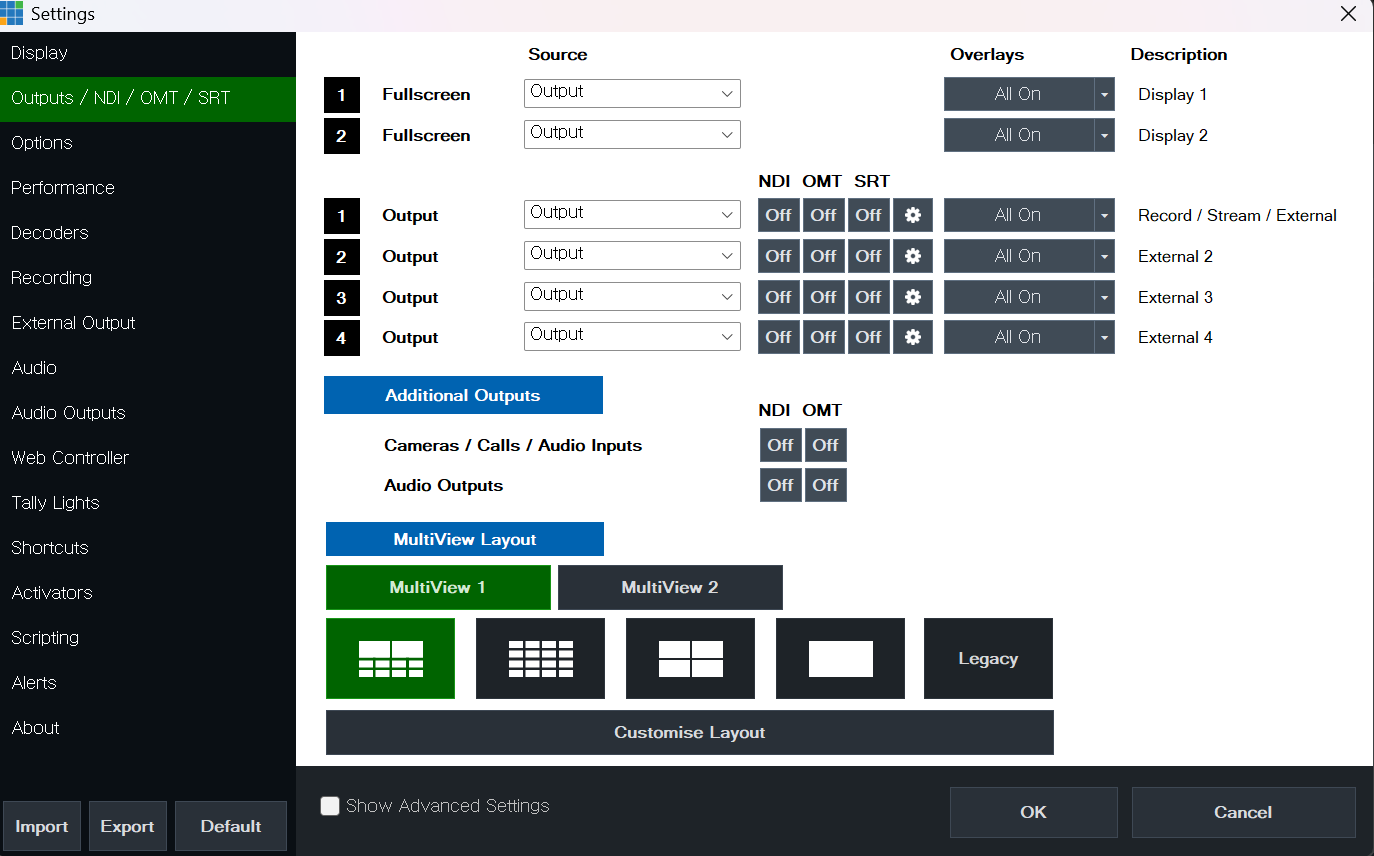Toggle SRT for Output 2
1374x856 pixels.
[x=868, y=256]
